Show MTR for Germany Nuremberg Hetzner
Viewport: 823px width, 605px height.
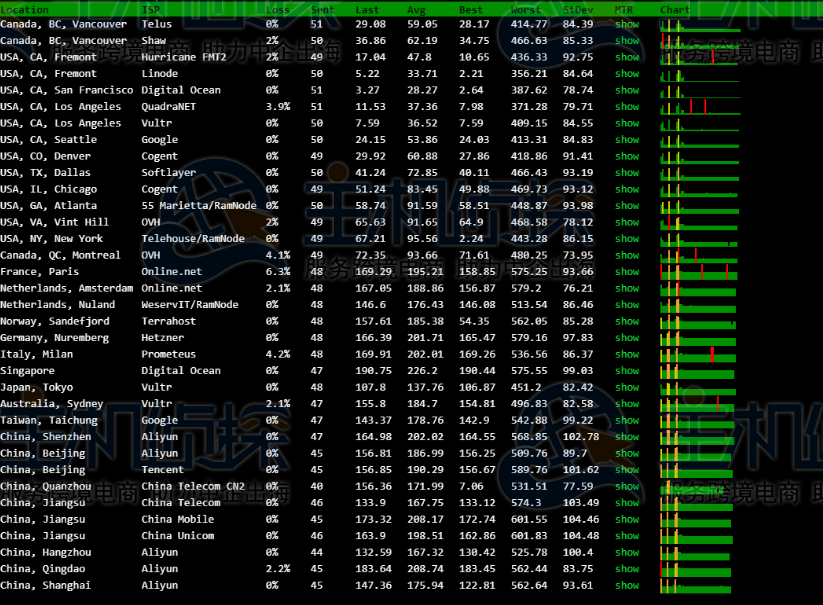627,338
